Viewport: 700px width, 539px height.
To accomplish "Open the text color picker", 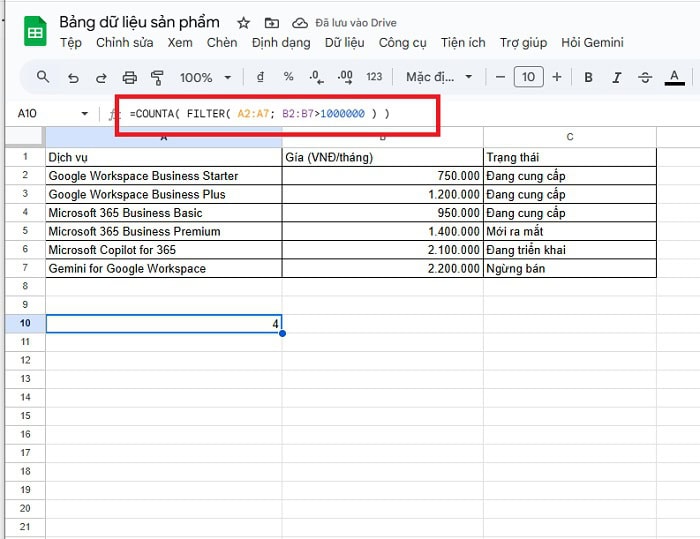I will [x=675, y=78].
